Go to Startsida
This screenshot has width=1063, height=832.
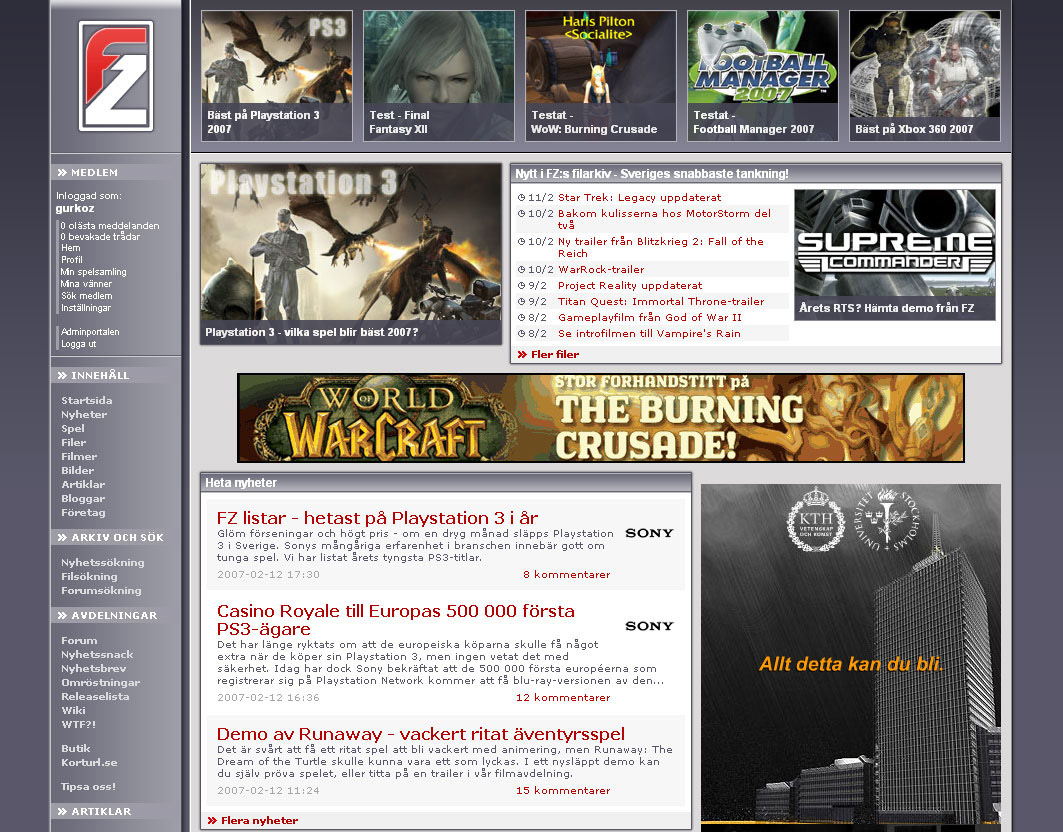[x=87, y=401]
